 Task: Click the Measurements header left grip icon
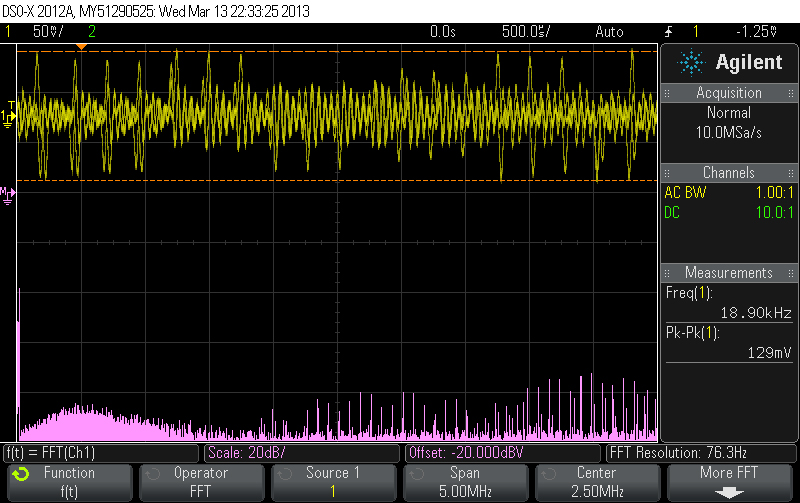tap(667, 273)
